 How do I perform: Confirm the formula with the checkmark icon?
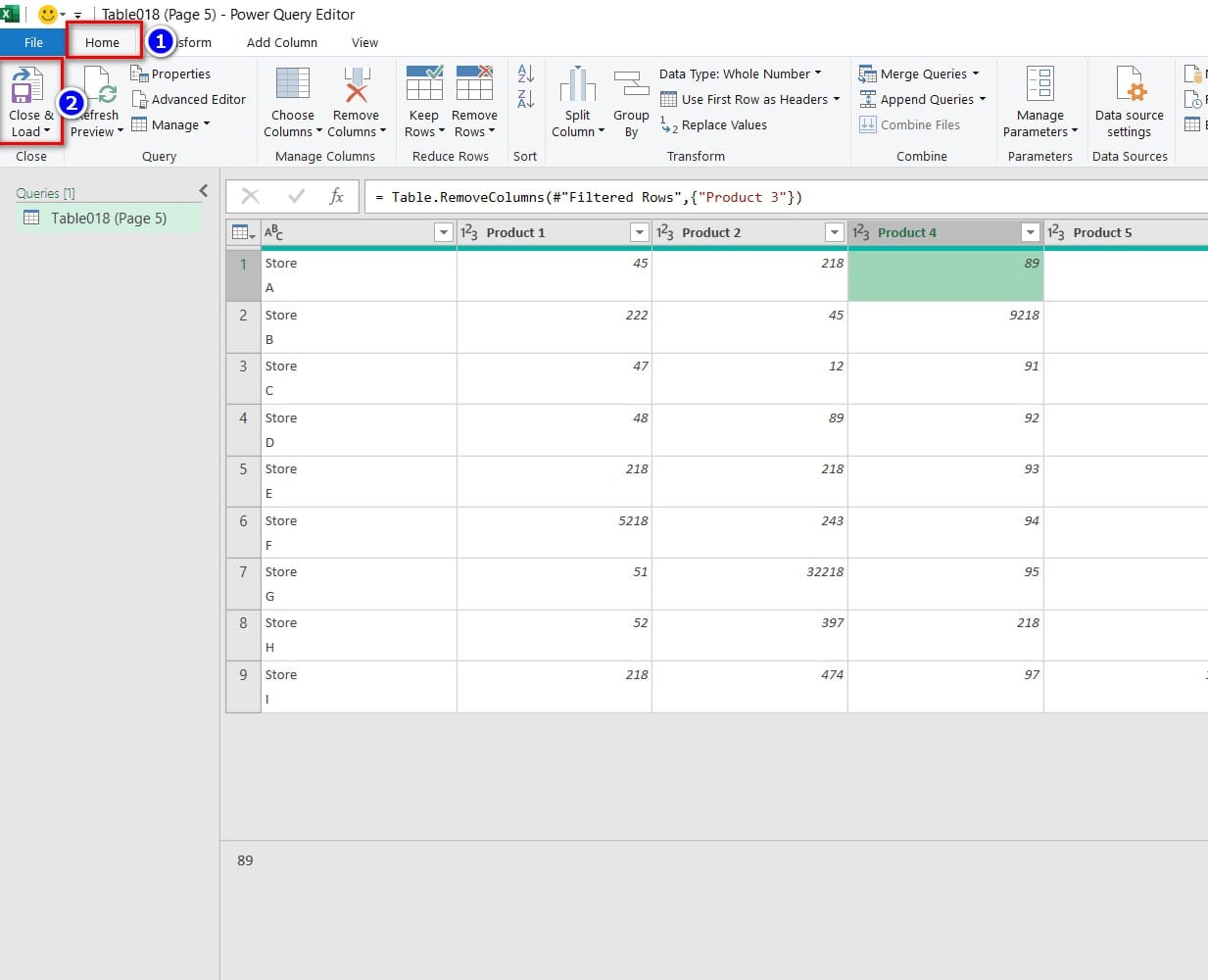(297, 196)
